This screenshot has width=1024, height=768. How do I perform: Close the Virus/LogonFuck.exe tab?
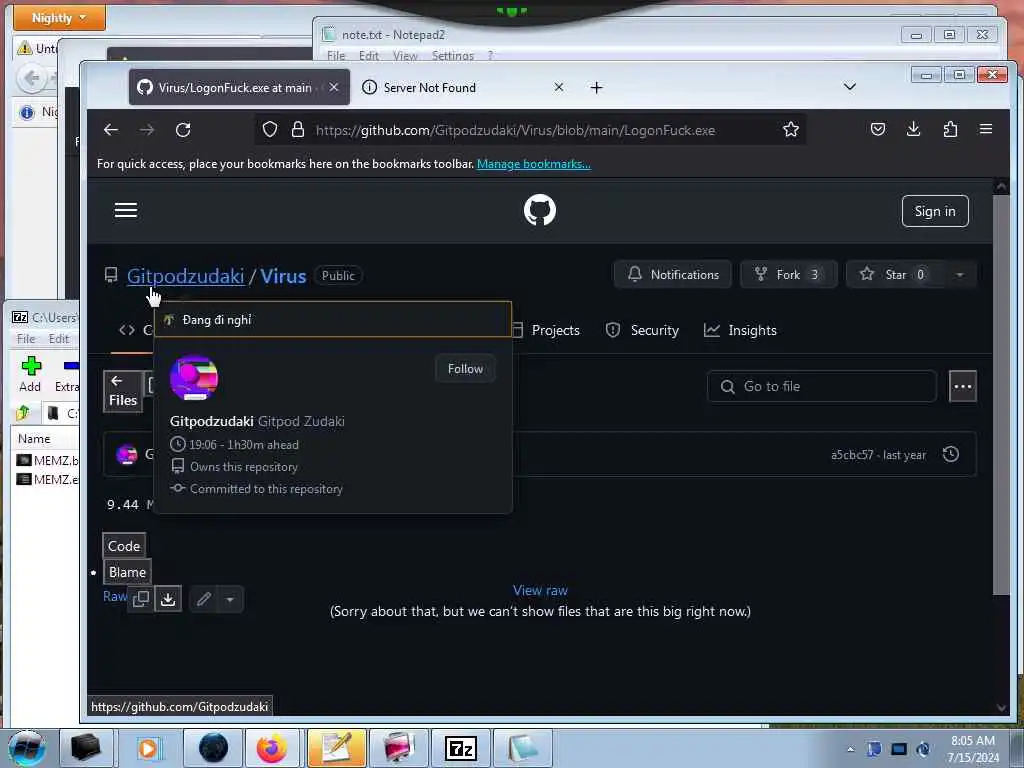click(334, 87)
